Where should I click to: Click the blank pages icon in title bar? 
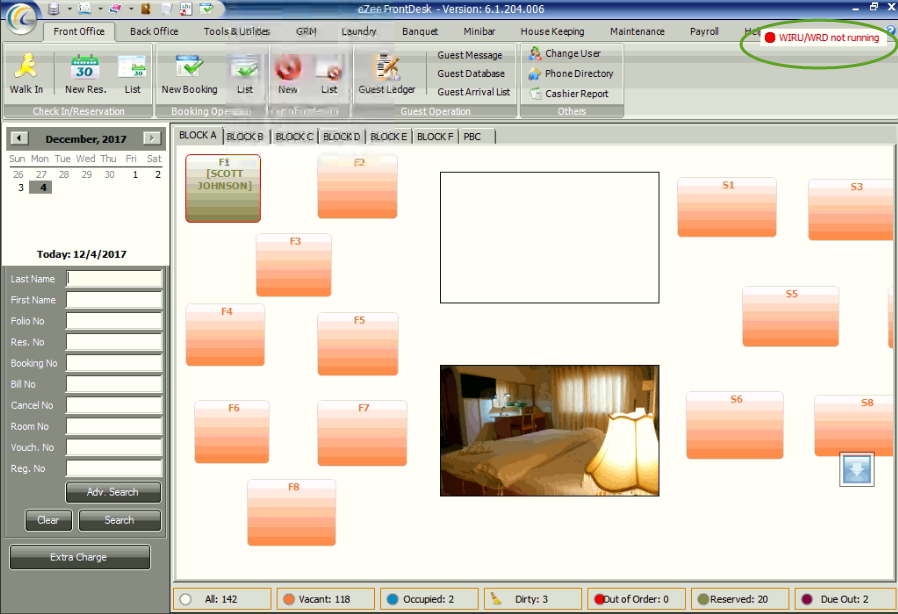coord(167,9)
